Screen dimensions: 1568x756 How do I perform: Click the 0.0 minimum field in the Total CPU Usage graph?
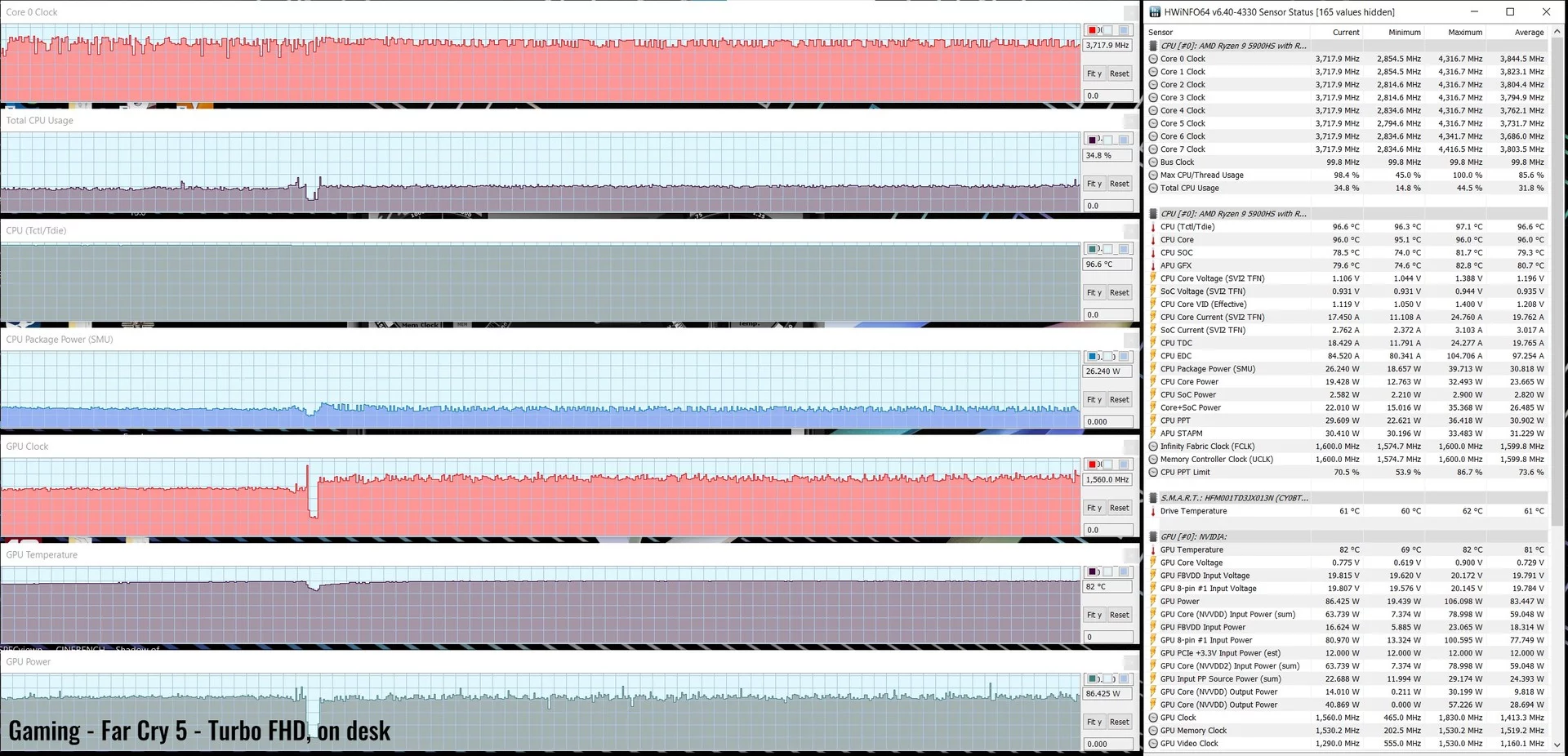point(1107,206)
